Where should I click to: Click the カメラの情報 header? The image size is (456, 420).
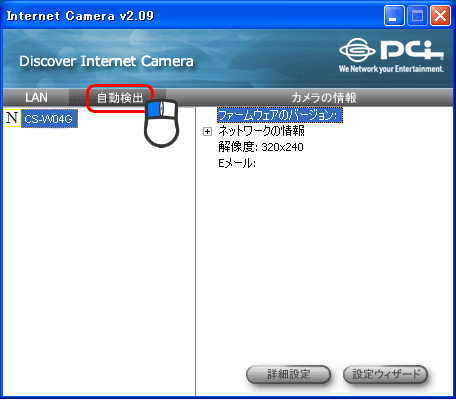click(324, 98)
